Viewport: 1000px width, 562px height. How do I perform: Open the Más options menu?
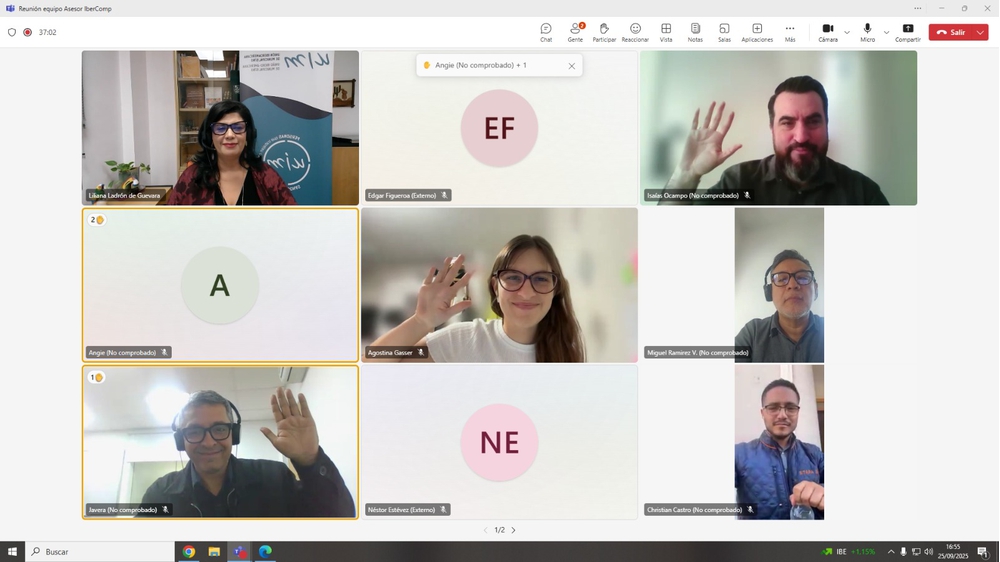790,32
